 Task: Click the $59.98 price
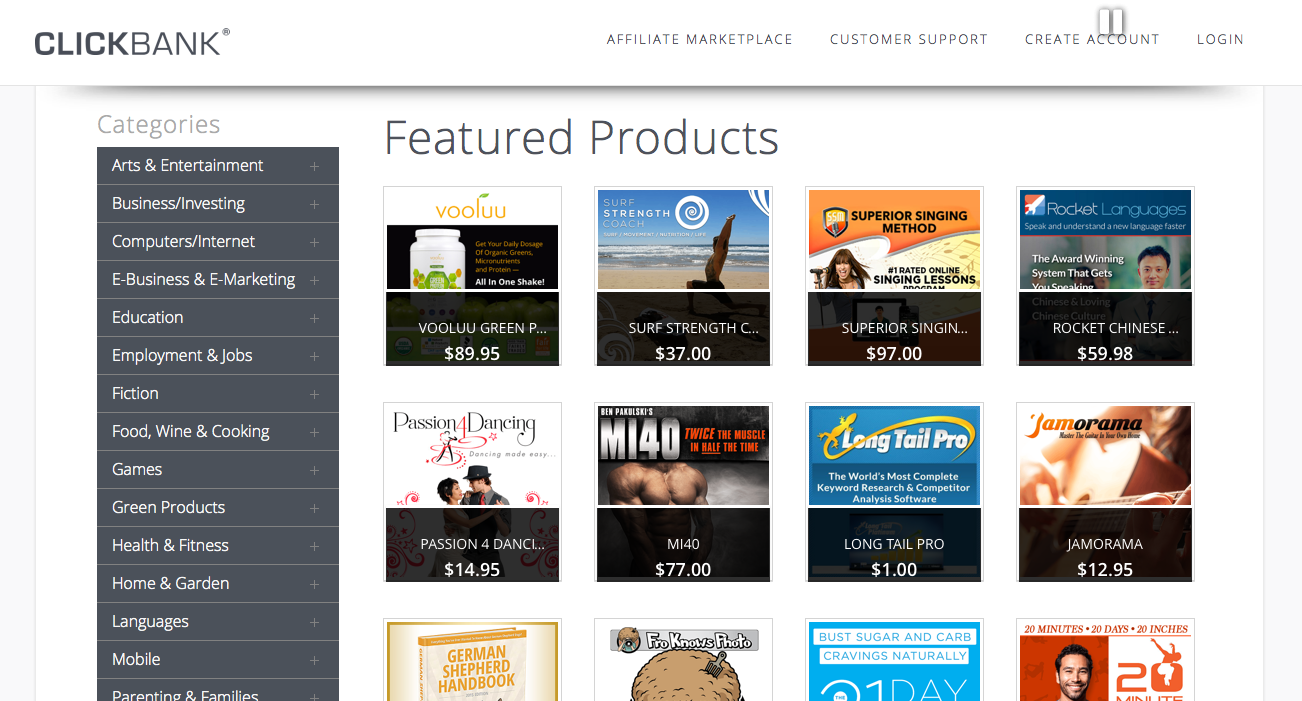1105,353
